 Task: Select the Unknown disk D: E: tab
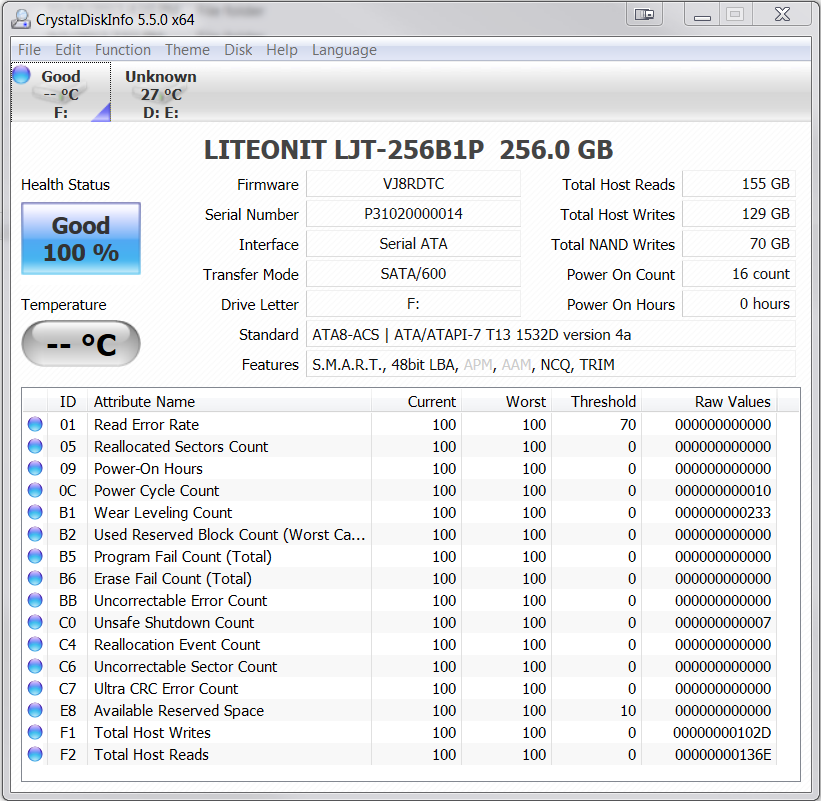tap(160, 94)
